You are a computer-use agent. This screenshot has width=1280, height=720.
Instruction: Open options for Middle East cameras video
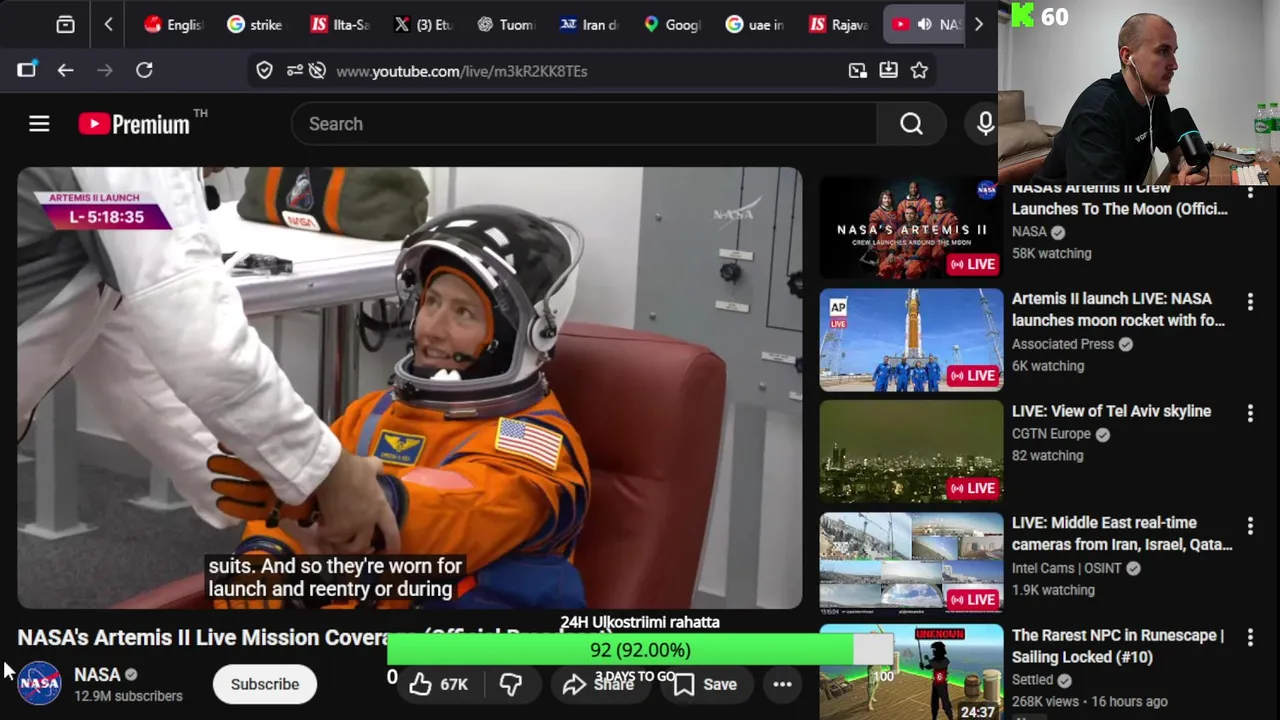click(1250, 525)
